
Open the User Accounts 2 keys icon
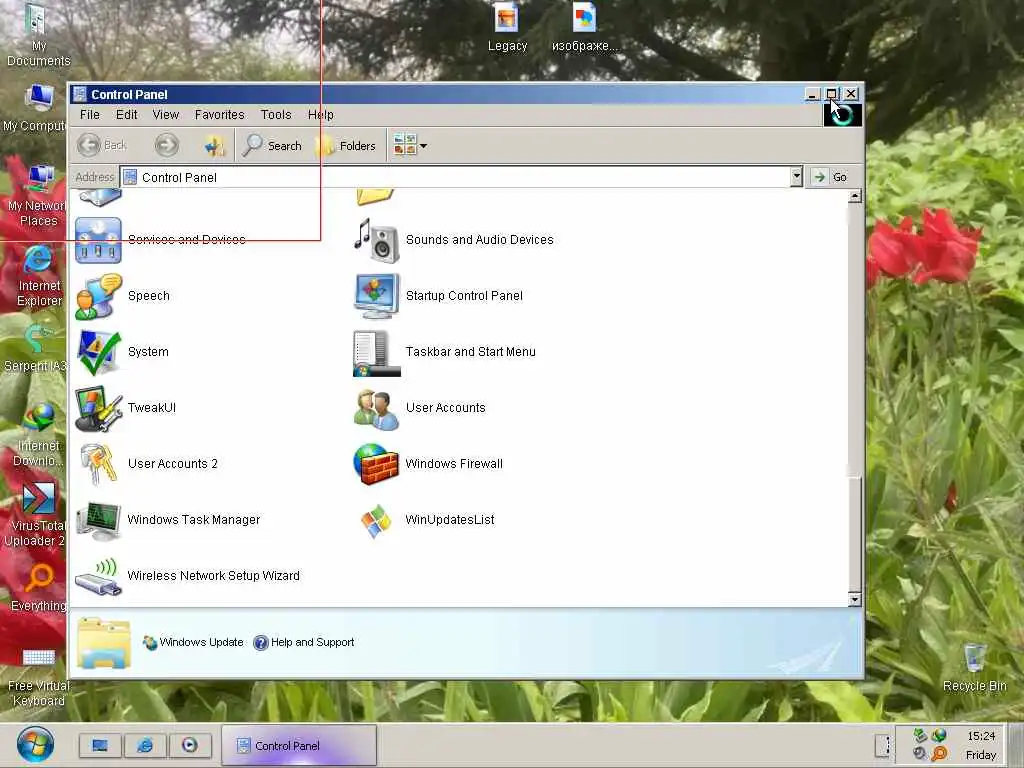[x=98, y=464]
